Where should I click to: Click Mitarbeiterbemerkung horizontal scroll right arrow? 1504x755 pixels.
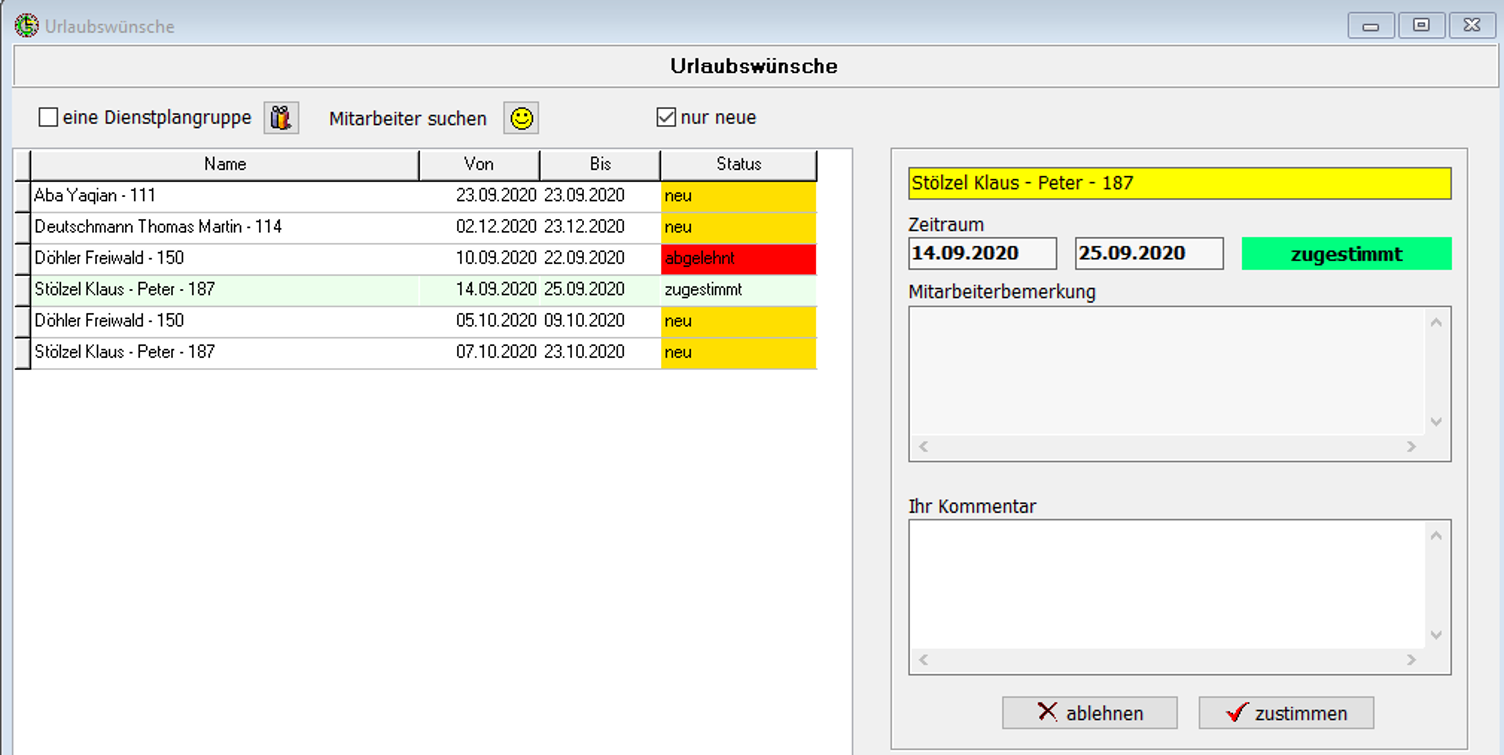1412,447
